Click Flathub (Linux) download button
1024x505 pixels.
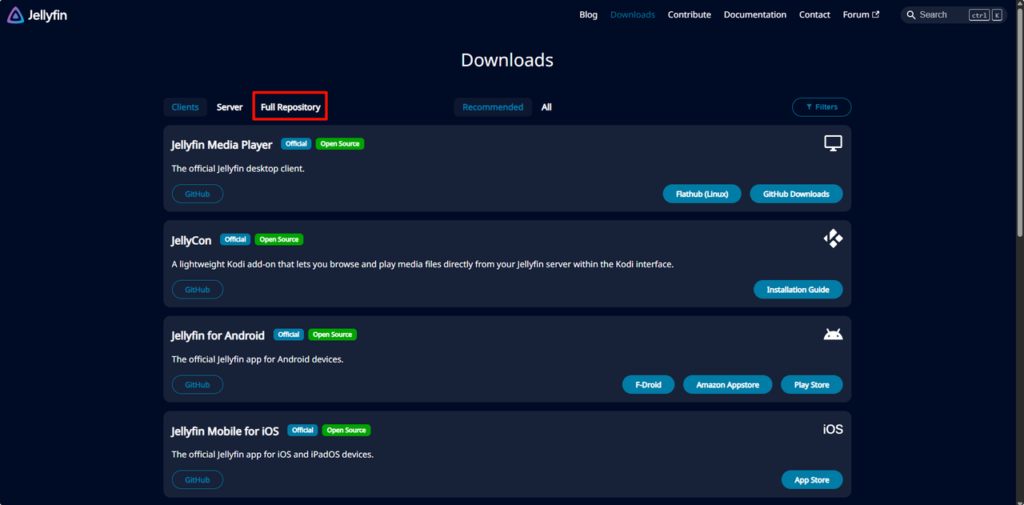point(701,194)
